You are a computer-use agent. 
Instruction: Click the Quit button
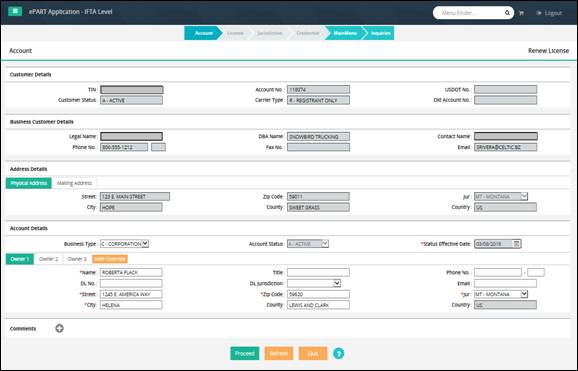point(313,353)
